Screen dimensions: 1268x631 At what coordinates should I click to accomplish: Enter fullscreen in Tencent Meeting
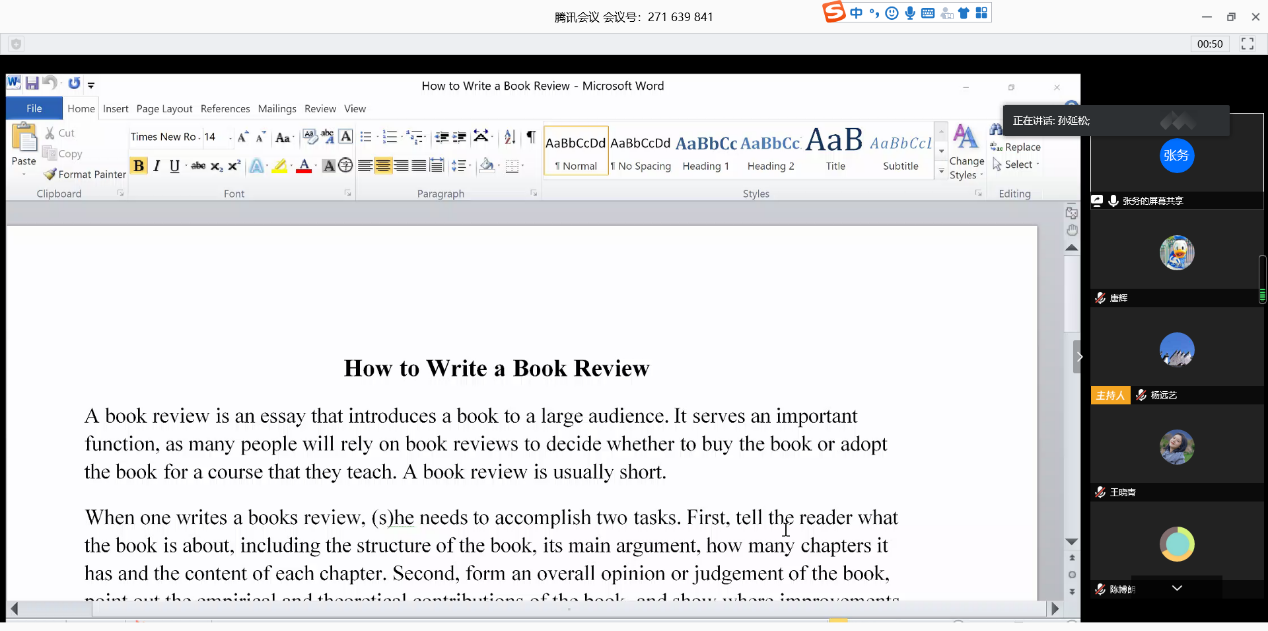(x=1247, y=44)
